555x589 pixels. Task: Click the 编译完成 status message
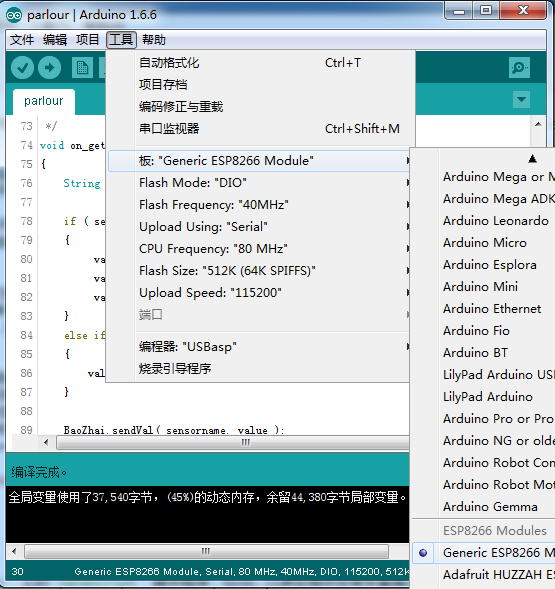point(39,472)
